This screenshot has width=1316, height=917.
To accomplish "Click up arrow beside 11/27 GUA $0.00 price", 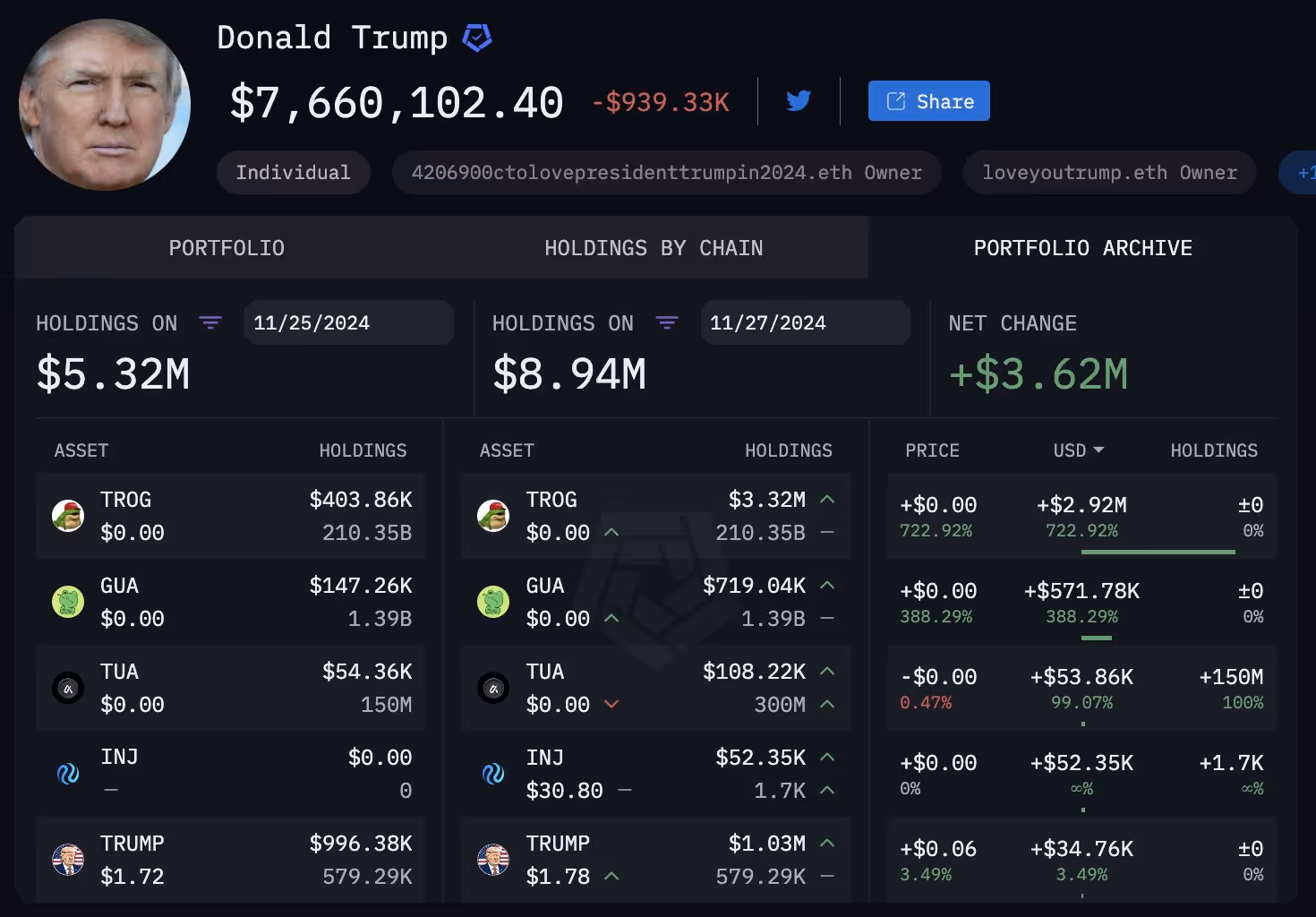I will (611, 618).
